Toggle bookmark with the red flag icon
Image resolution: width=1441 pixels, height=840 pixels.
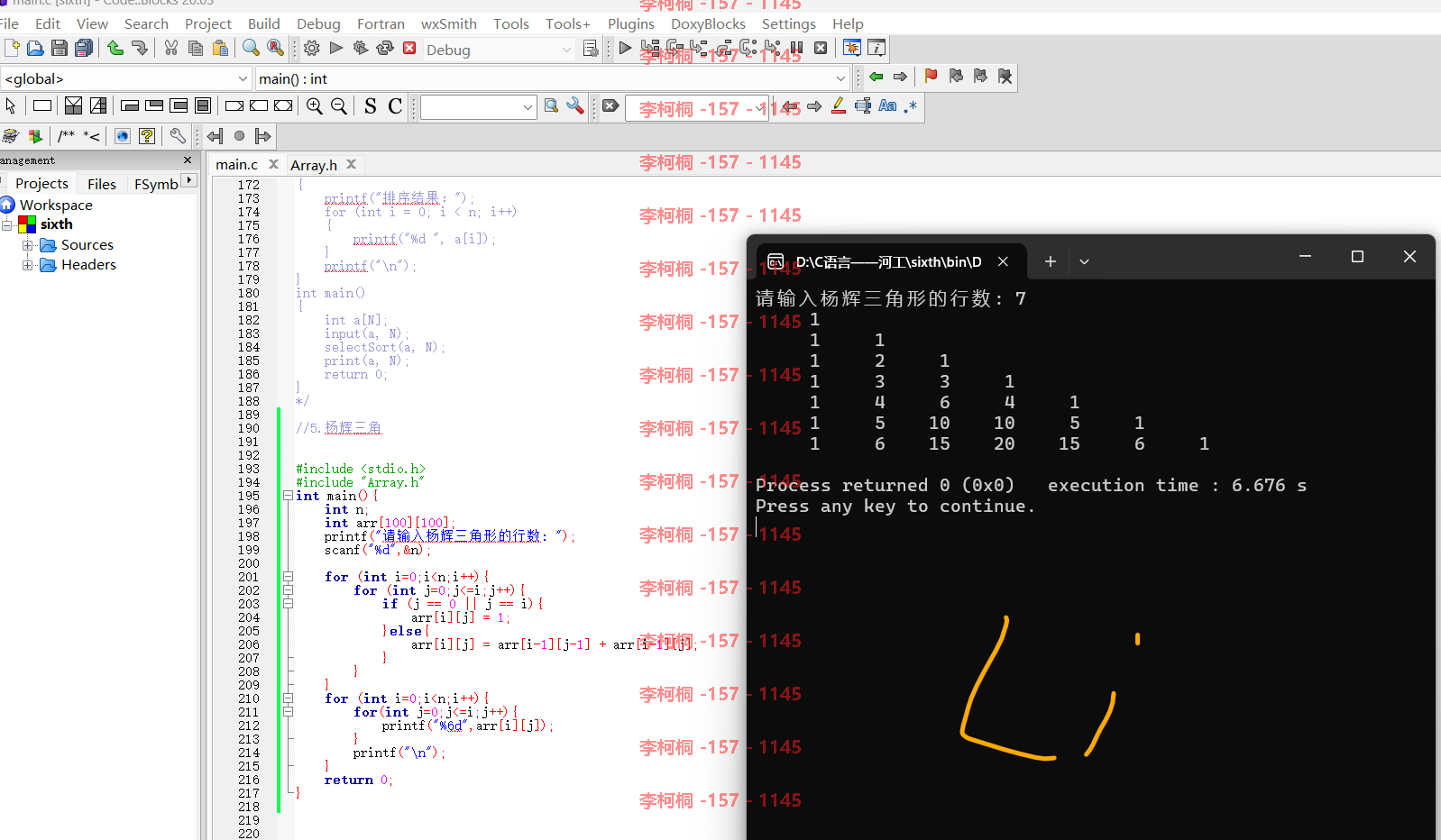(x=932, y=77)
